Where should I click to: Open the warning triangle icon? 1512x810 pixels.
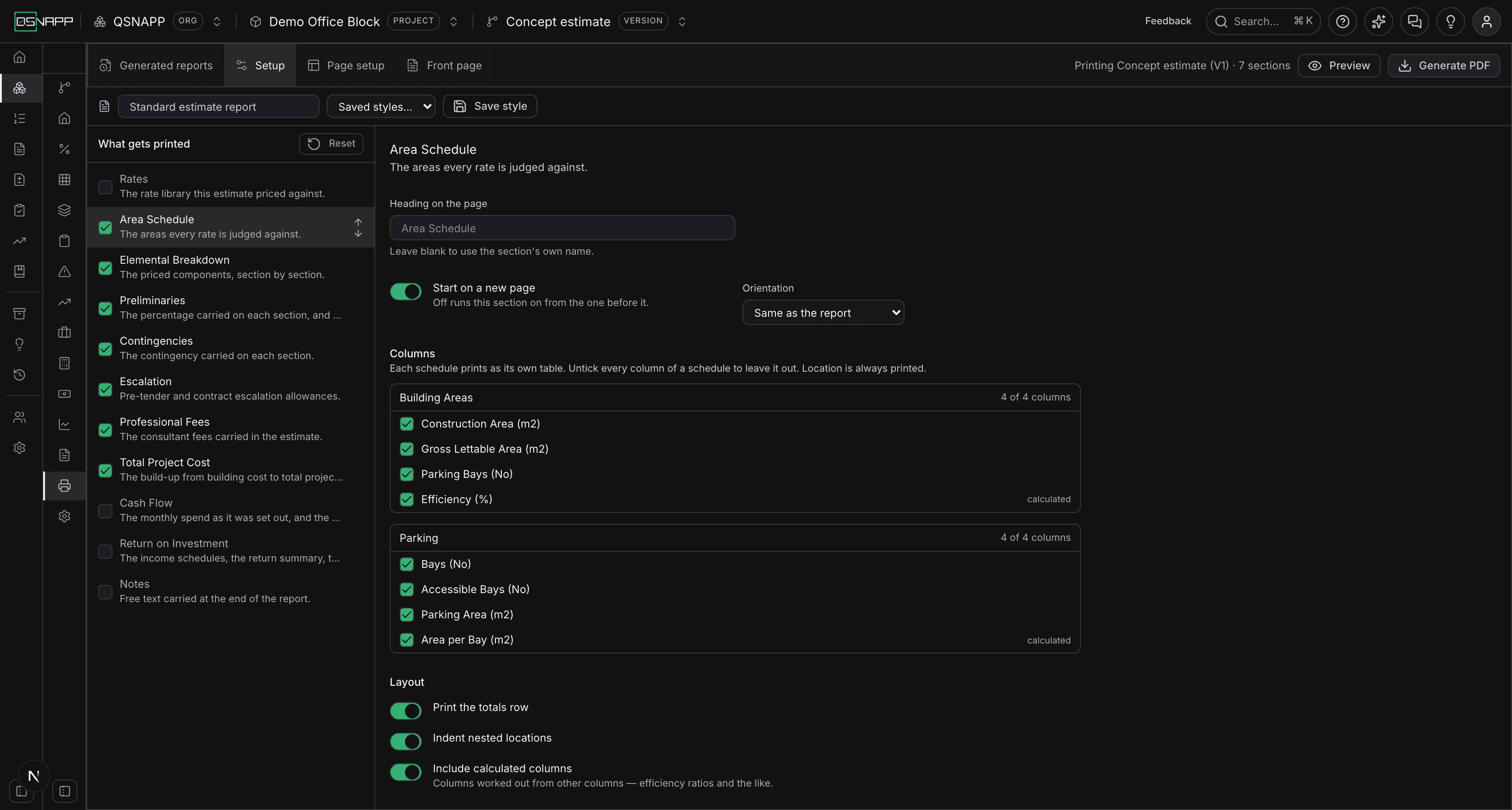click(64, 271)
